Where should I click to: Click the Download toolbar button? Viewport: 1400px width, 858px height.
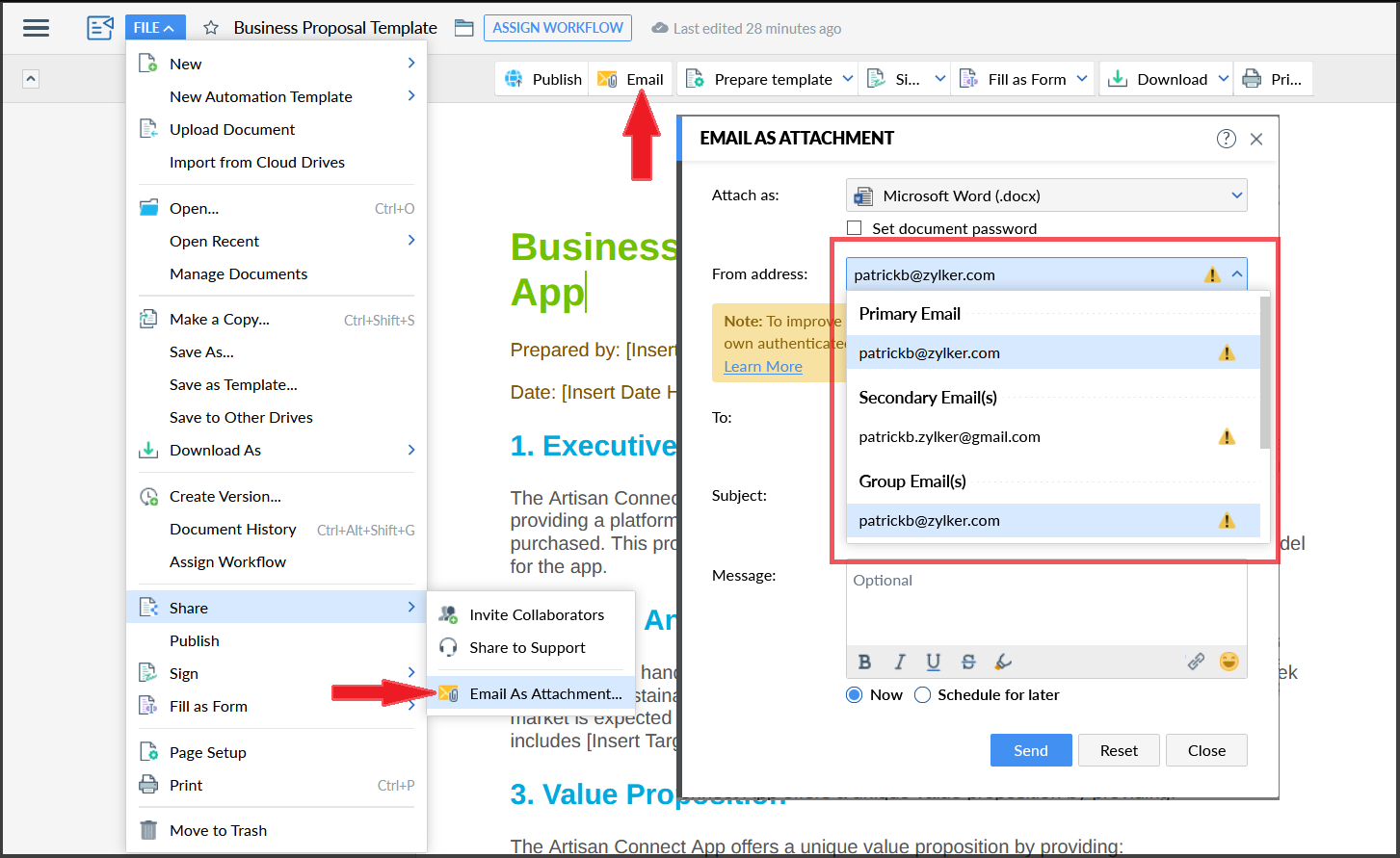tap(1156, 79)
